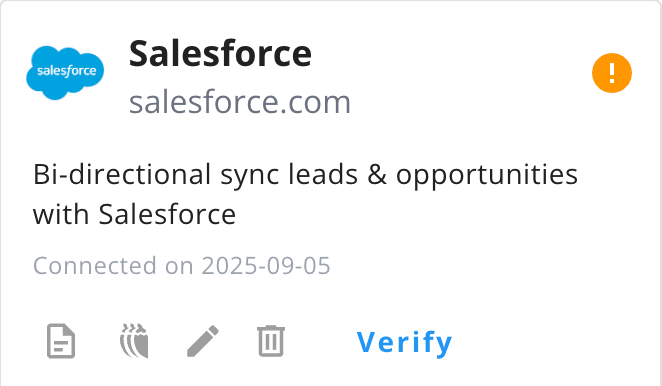The height and width of the screenshot is (386, 662).
Task: Remove integration using the trash can
Action: 271,341
